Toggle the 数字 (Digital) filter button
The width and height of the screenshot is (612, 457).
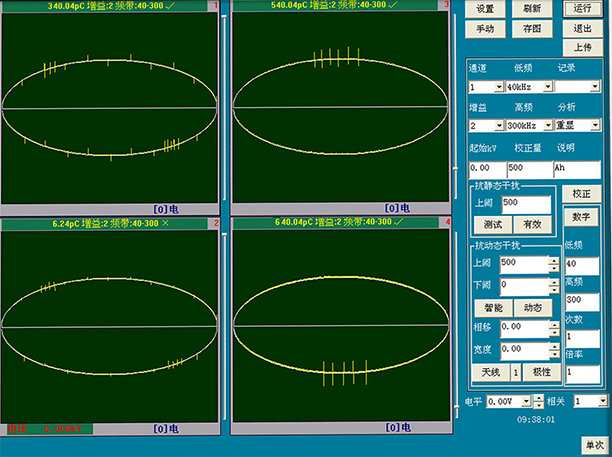(581, 217)
